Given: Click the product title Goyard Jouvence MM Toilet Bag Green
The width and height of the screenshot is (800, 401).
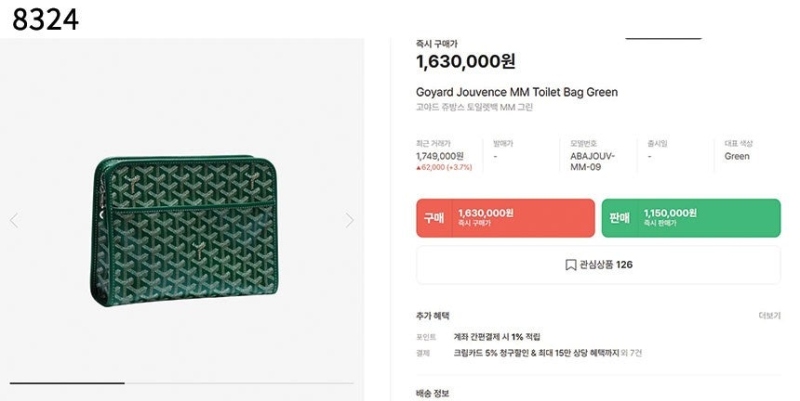Looking at the screenshot, I should coord(517,92).
